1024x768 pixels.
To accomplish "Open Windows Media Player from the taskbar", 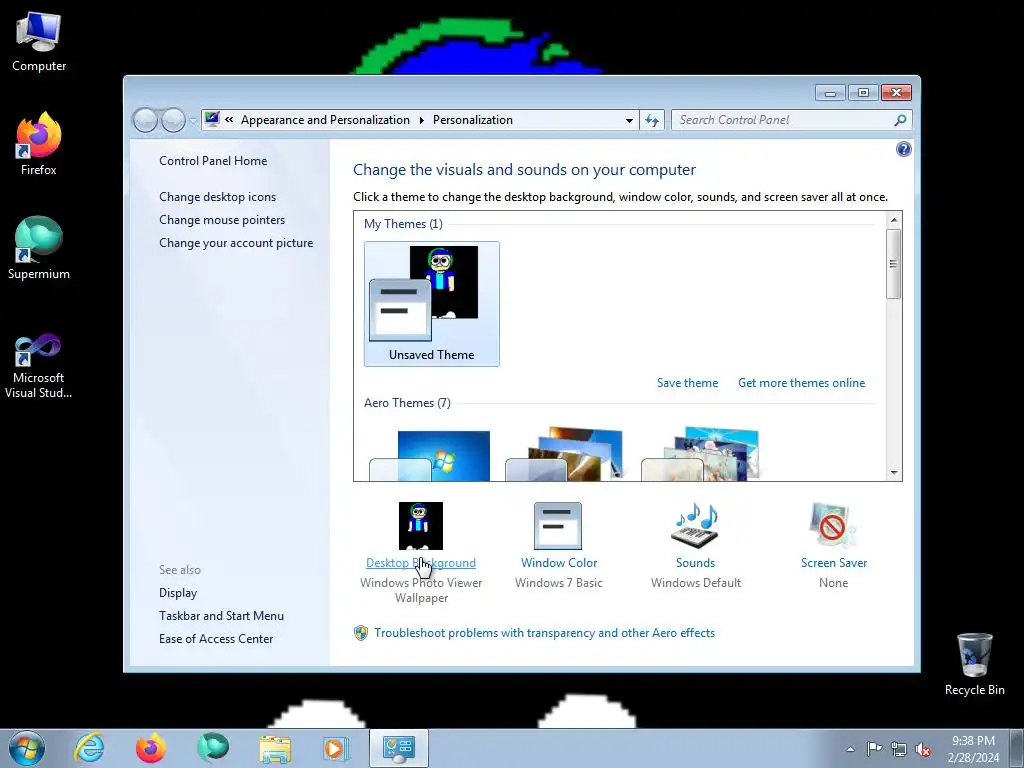I will click(336, 748).
